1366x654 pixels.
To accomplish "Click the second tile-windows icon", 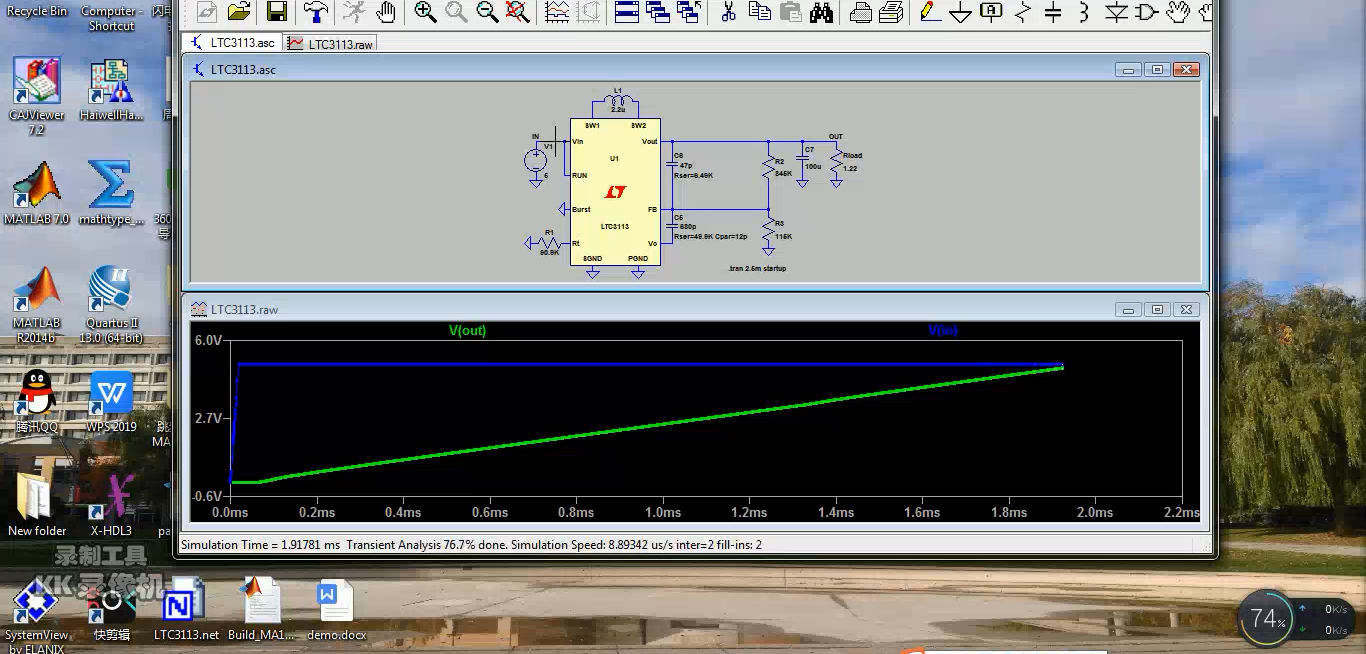I will click(658, 12).
